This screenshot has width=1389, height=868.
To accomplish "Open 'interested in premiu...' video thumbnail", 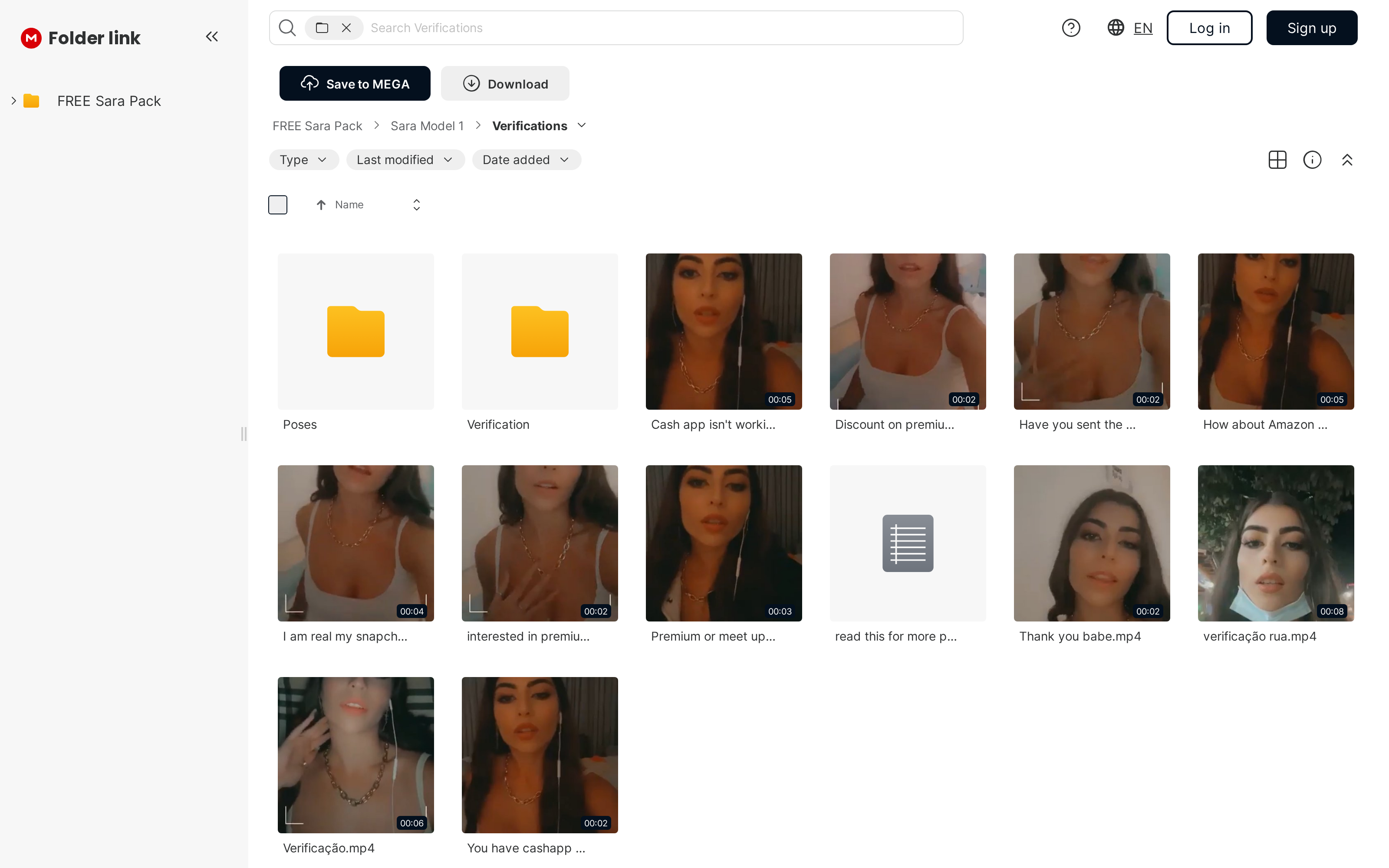I will pos(540,543).
